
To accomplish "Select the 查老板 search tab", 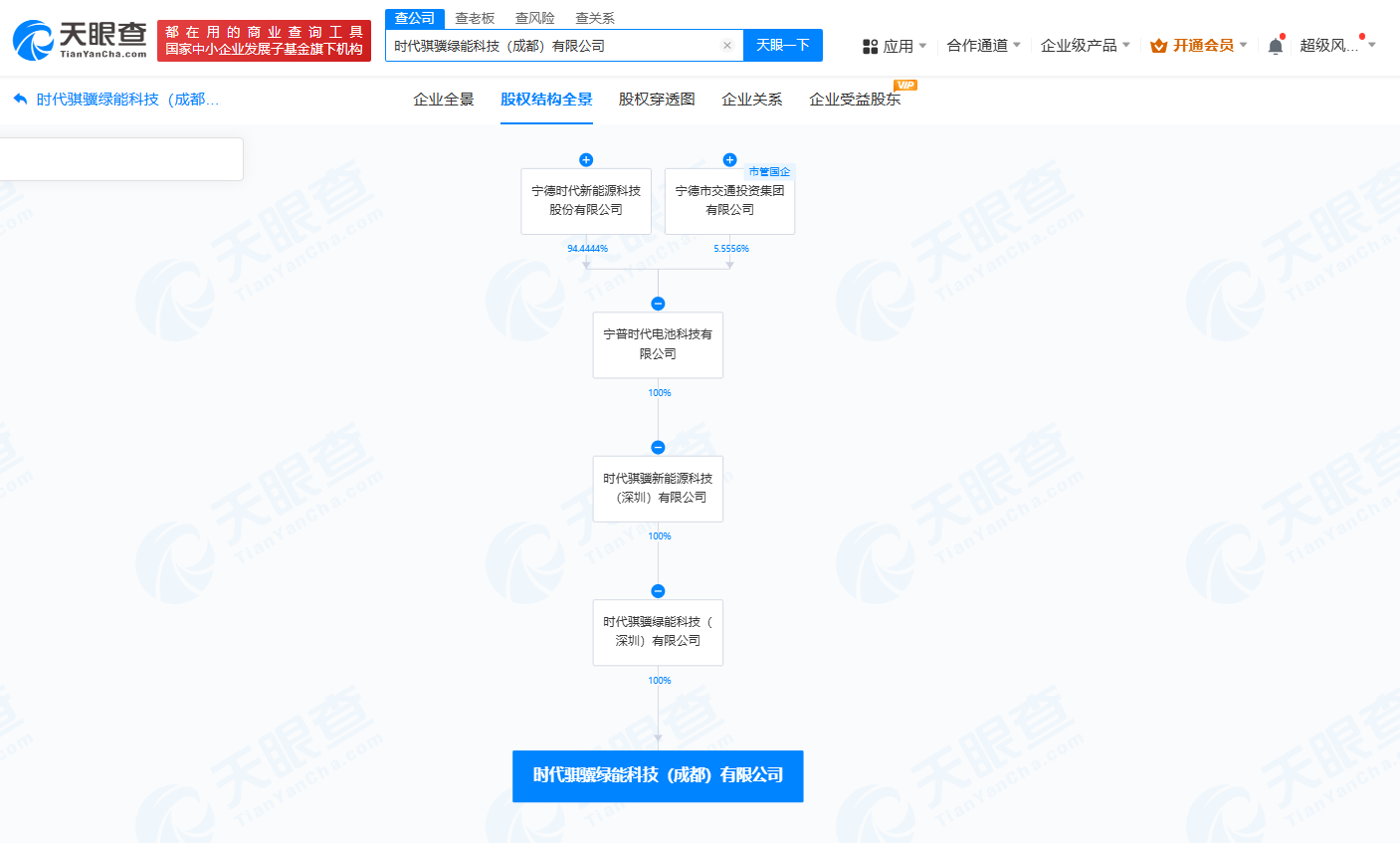I will coord(475,18).
